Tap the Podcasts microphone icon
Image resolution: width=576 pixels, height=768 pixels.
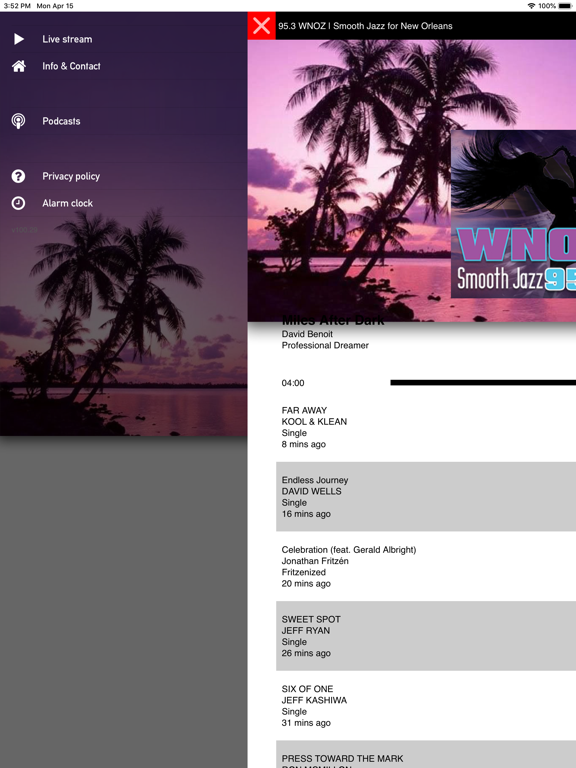point(19,121)
